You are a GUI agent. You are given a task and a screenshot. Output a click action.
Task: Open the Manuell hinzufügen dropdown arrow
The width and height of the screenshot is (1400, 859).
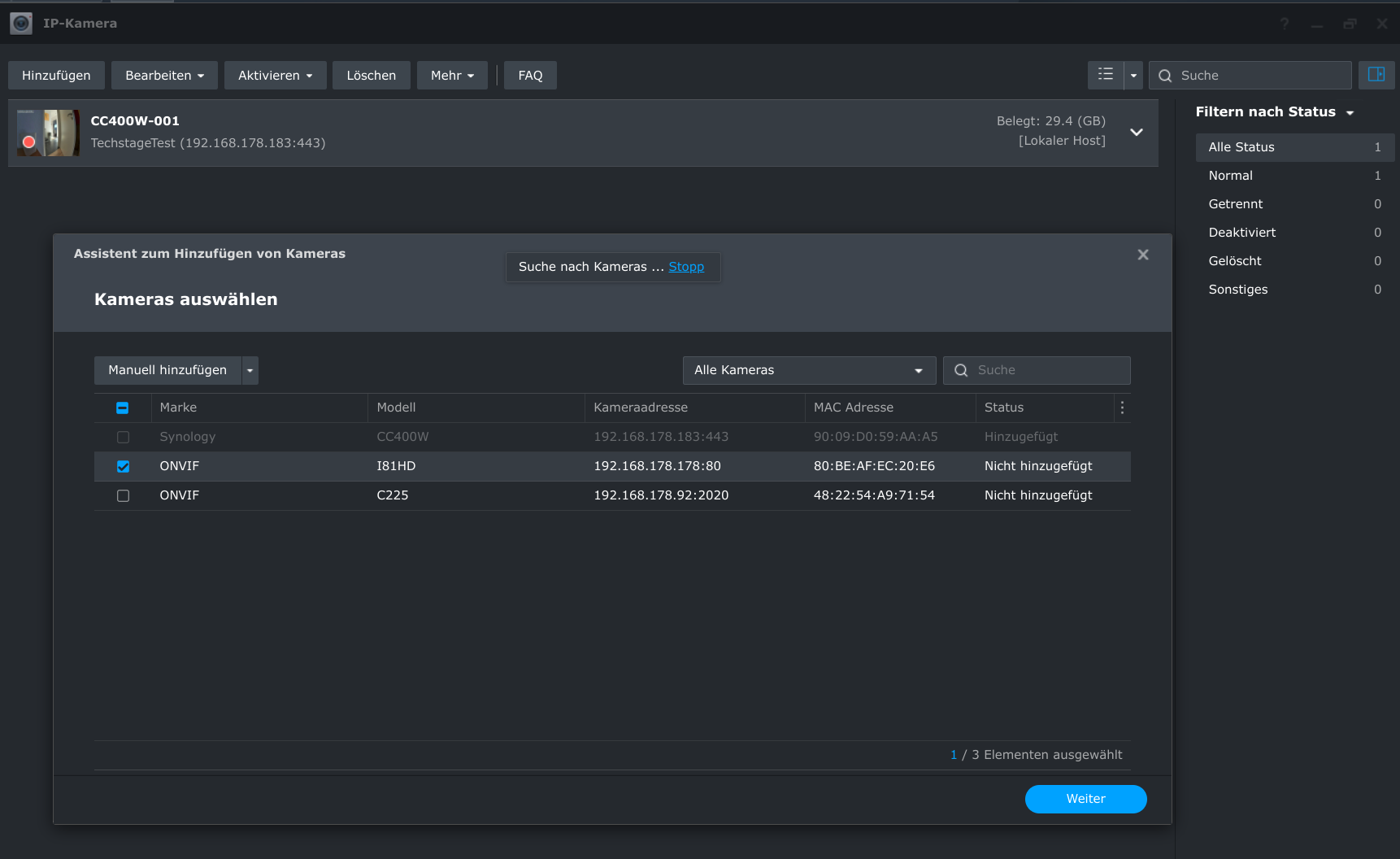click(250, 370)
